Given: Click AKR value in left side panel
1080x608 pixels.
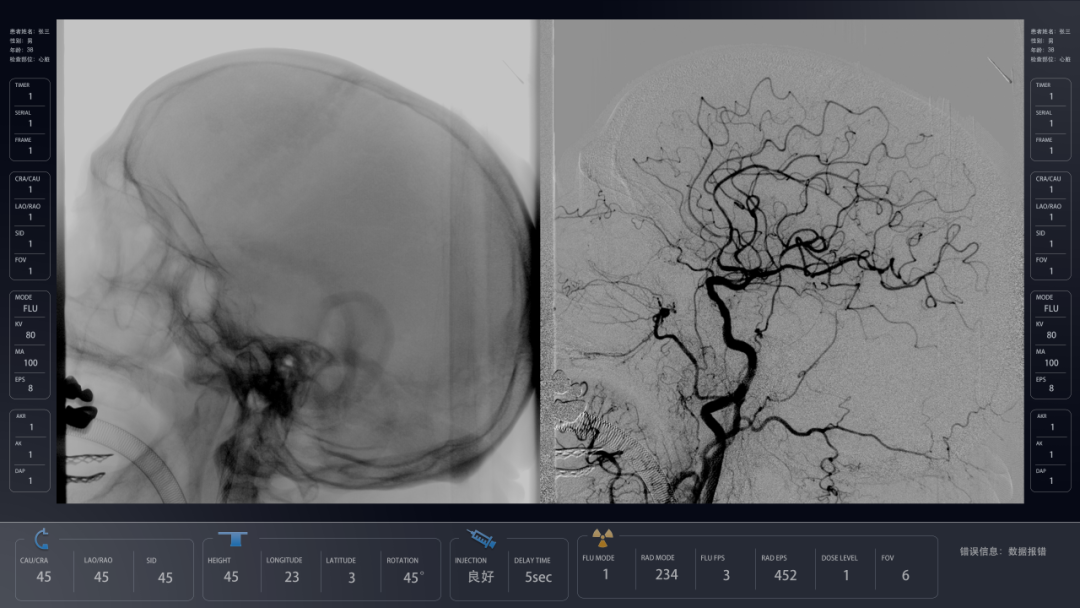Looking at the screenshot, I should coord(31,427).
